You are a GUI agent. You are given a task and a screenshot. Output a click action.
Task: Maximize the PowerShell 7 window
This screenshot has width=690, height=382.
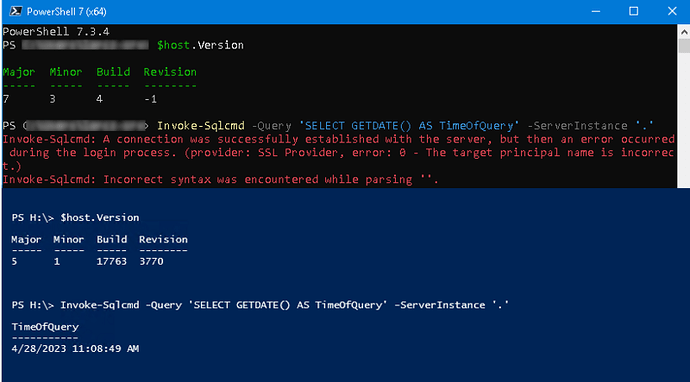634,11
